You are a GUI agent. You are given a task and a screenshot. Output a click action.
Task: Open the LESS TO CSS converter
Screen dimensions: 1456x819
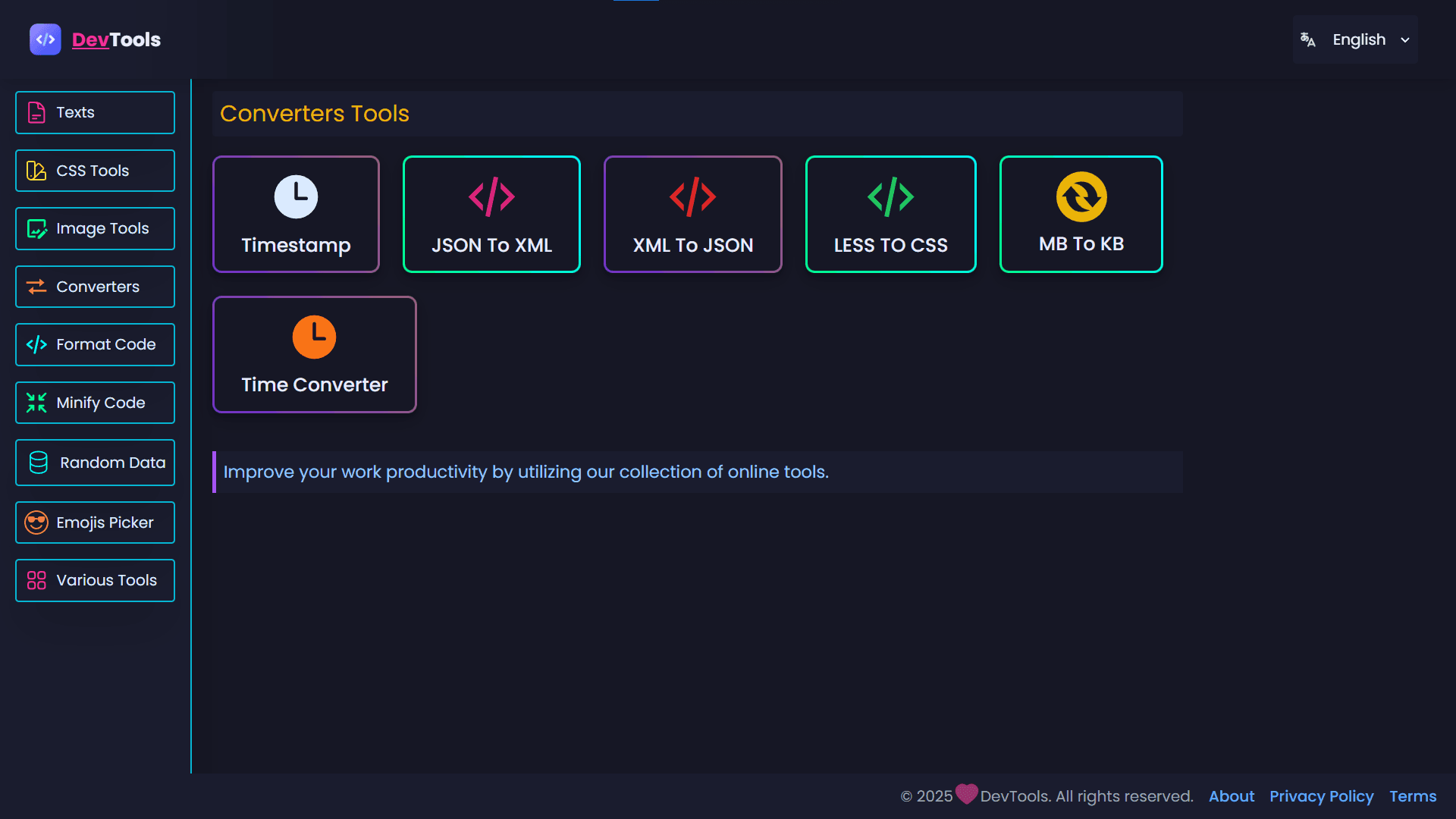(x=890, y=214)
